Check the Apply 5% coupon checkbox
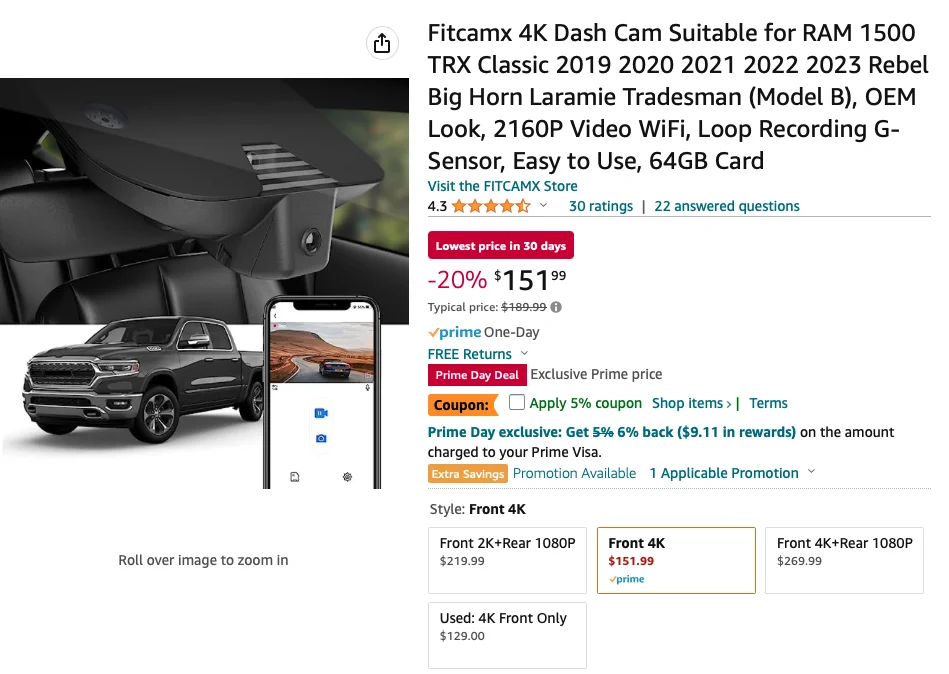 tap(516, 402)
